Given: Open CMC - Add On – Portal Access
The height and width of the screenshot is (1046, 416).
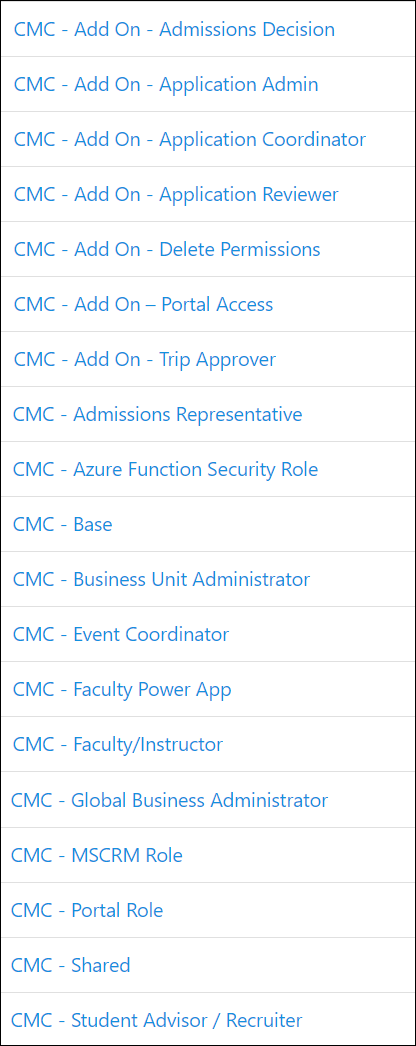Looking at the screenshot, I should (x=143, y=304).
